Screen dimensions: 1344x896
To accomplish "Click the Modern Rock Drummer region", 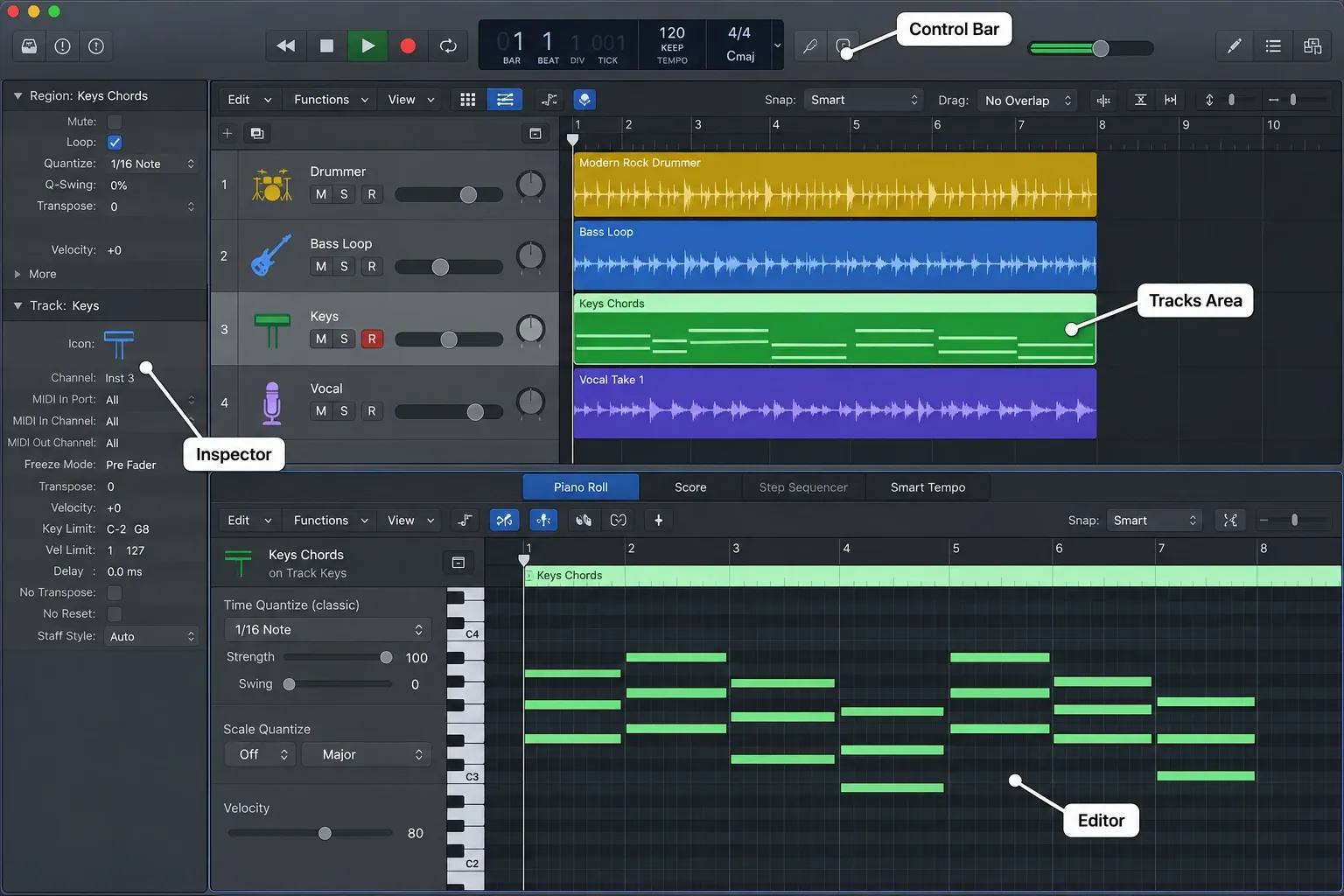I will 835,185.
